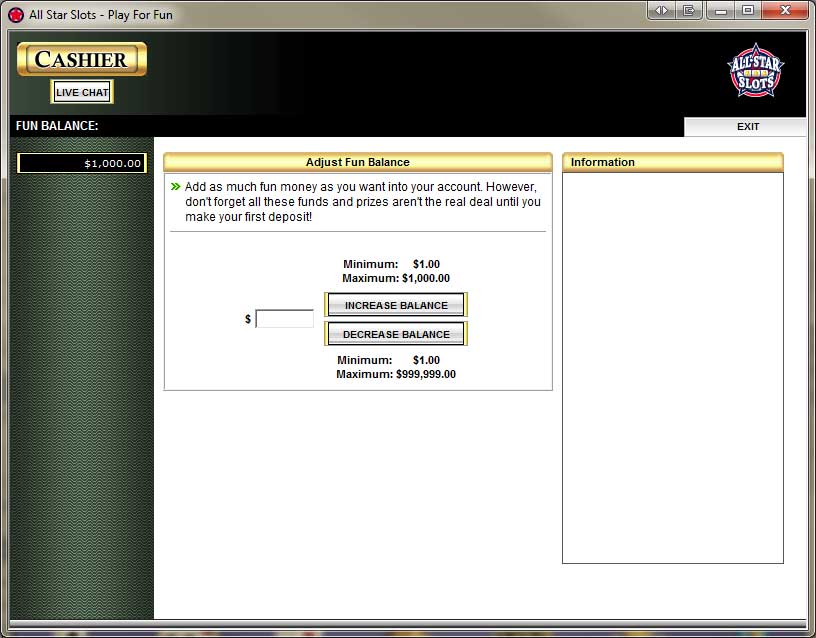Maximize the All Star Slots window

[748, 10]
